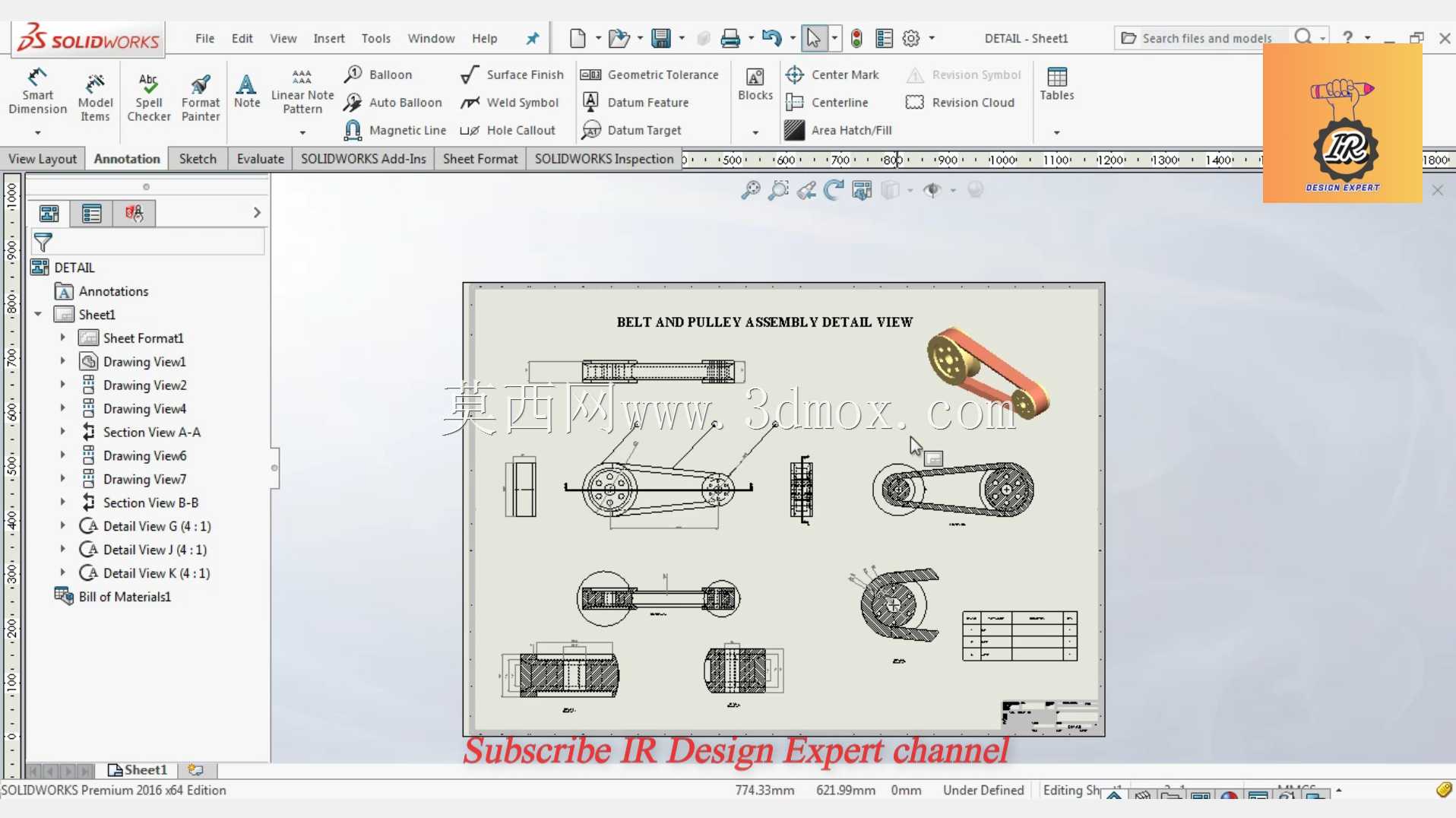Screen dimensions: 1456x818
Task: Open the Tables tool
Action: point(1057,84)
